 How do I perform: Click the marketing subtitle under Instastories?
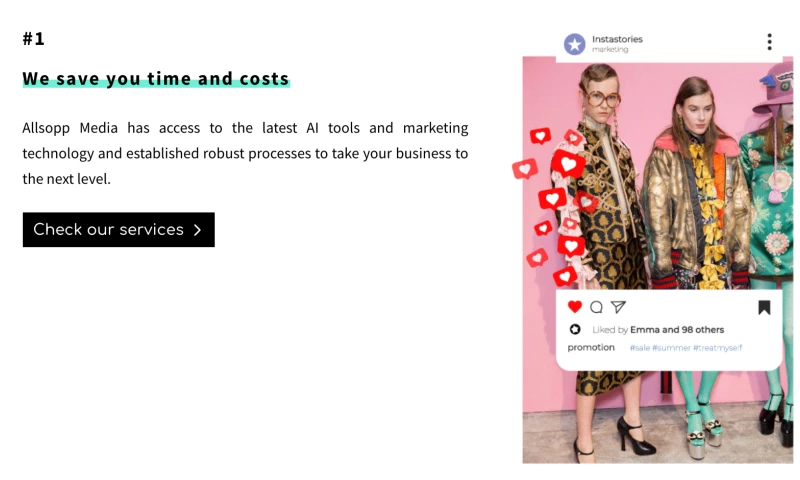coord(610,49)
